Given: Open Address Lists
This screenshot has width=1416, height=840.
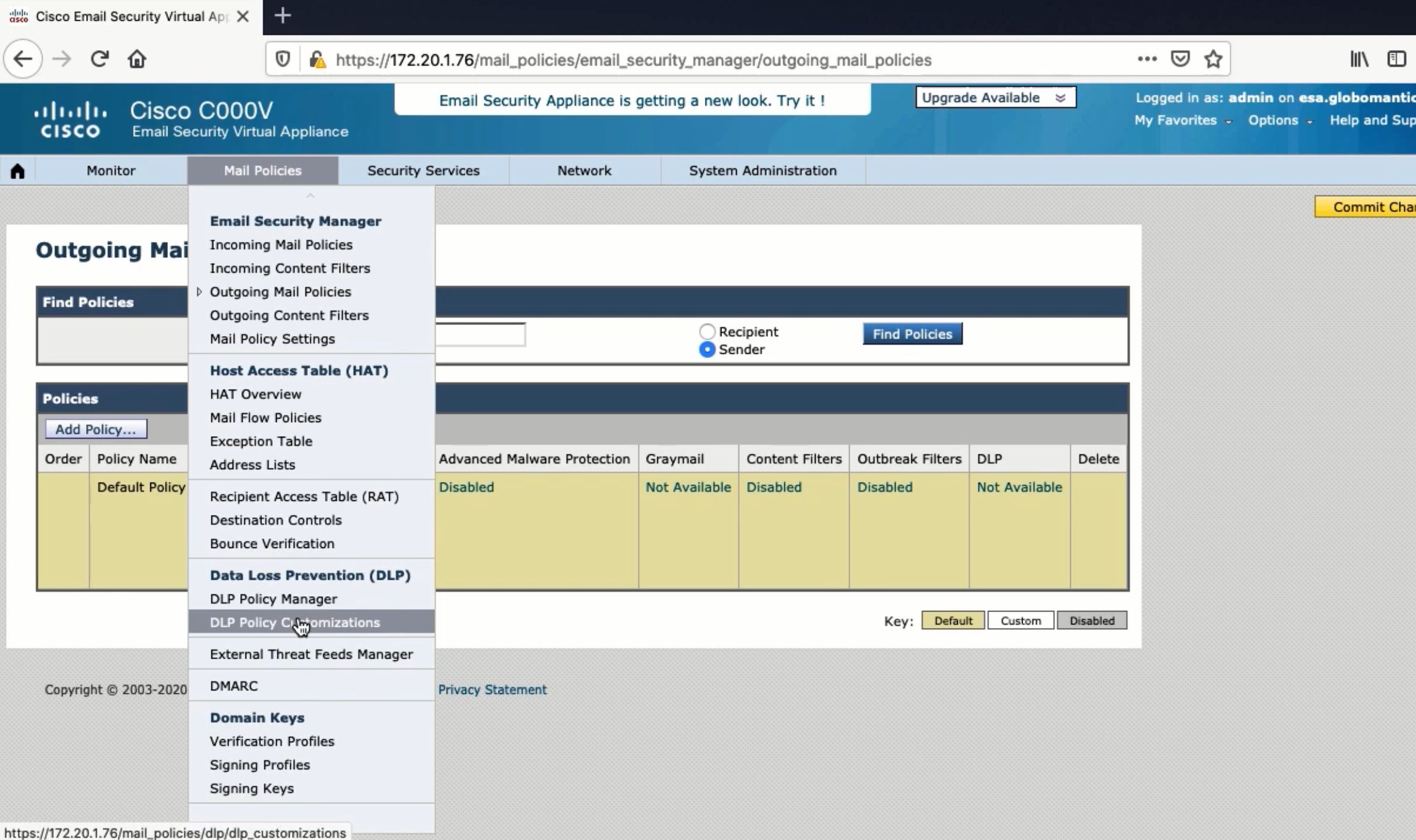Looking at the screenshot, I should click(252, 465).
